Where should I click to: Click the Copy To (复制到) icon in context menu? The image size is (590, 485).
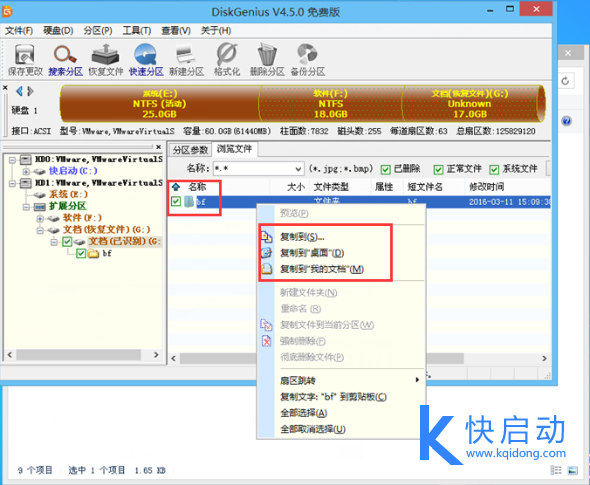266,237
